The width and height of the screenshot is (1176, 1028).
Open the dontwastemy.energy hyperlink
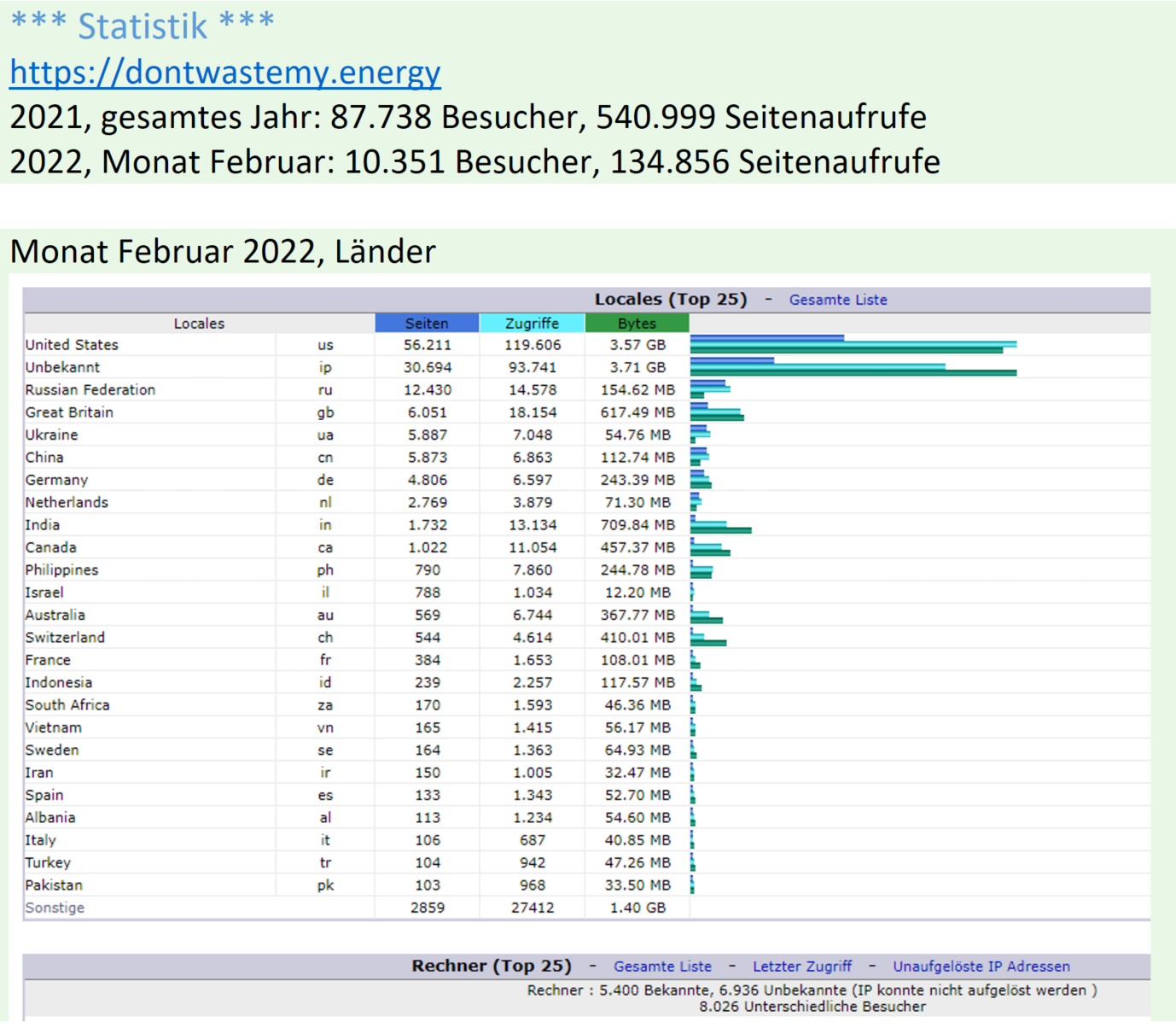[225, 73]
